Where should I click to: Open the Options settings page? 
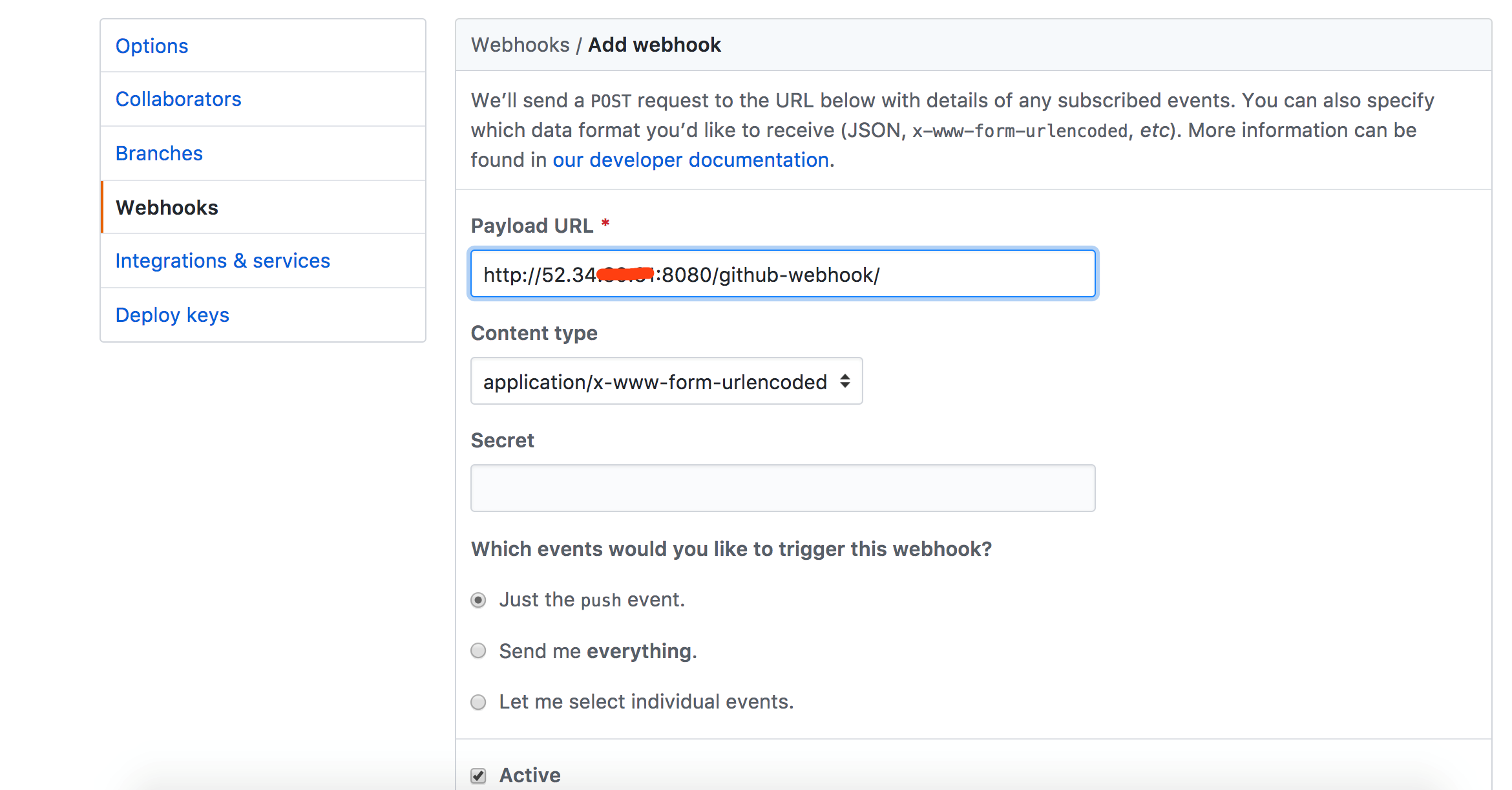click(x=152, y=46)
